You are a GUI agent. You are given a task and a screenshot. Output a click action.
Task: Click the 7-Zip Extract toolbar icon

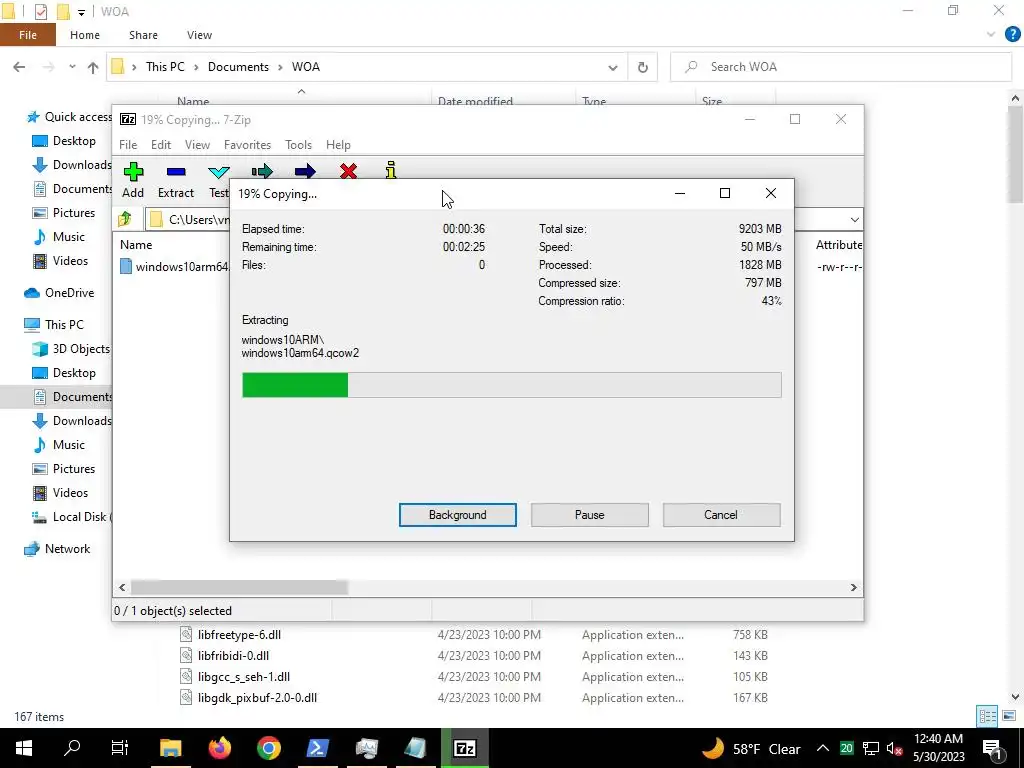[x=176, y=172]
